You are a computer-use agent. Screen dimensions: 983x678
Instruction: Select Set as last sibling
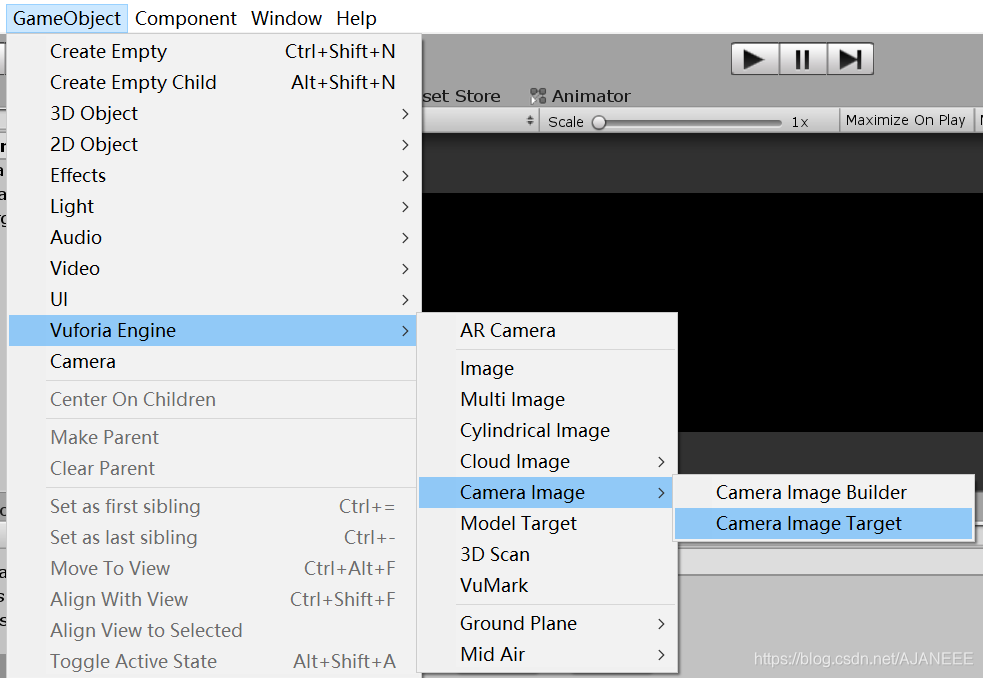(213, 538)
